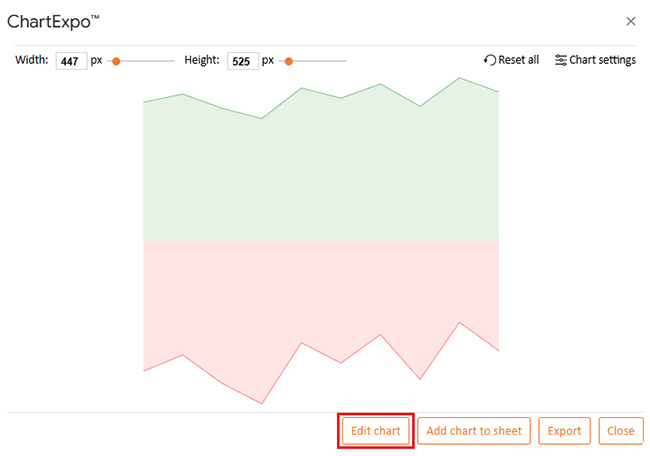Open Chart settings via its text label
Viewport: 650px width, 456px height.
(602, 60)
